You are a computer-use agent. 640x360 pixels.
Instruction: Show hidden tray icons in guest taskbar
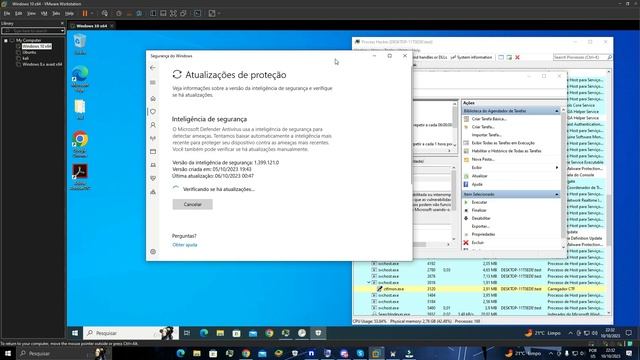(x=571, y=333)
